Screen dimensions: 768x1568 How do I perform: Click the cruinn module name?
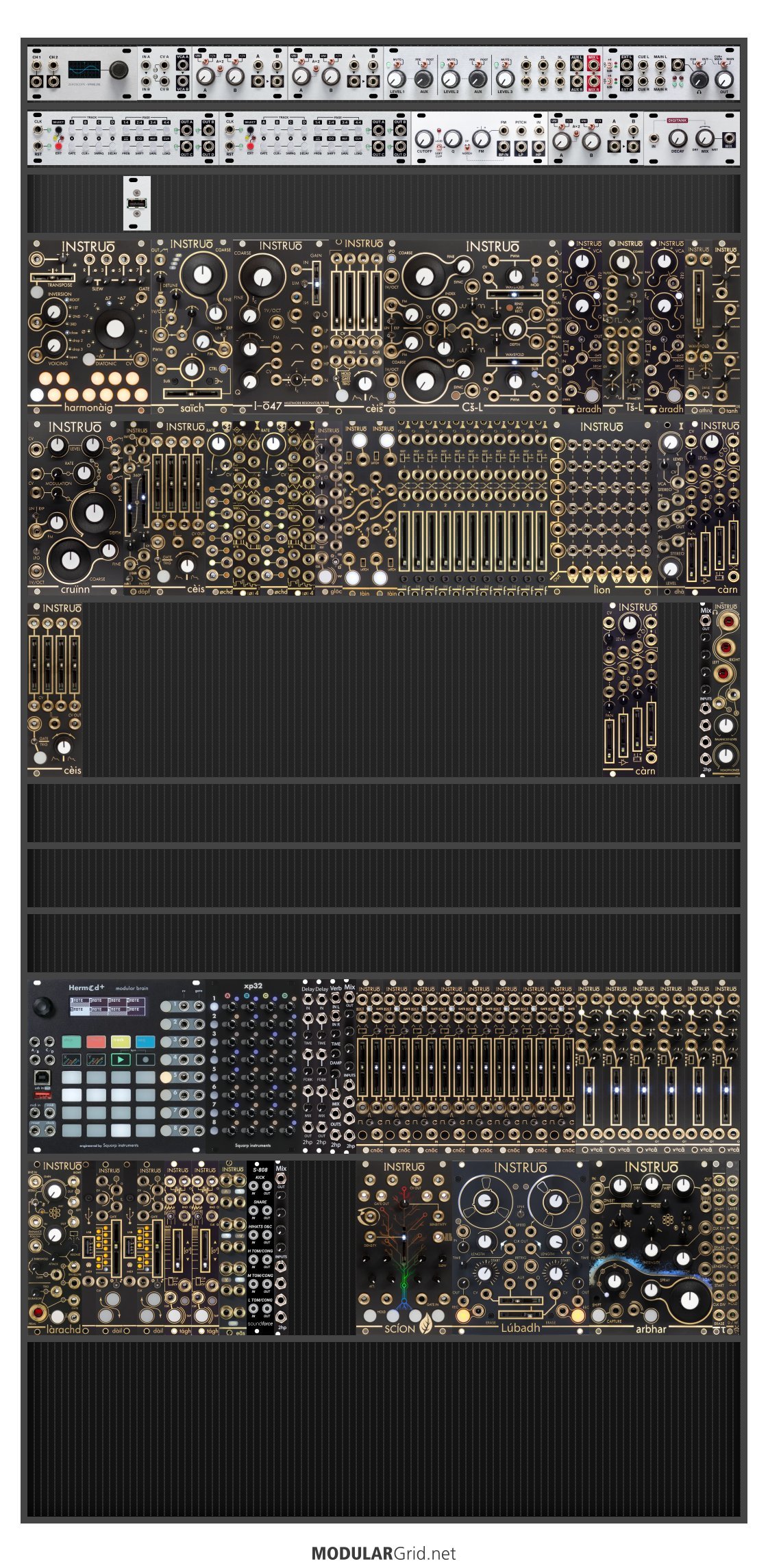75,589
